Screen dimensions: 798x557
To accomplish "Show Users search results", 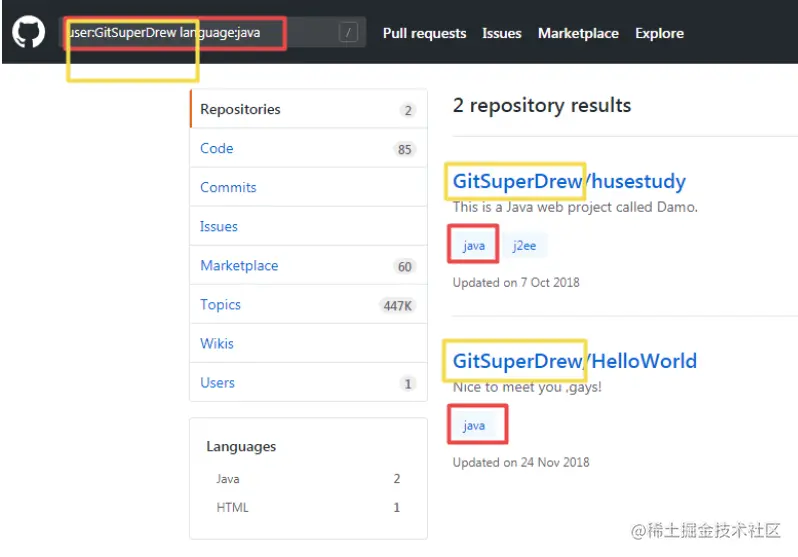I will tap(308, 382).
